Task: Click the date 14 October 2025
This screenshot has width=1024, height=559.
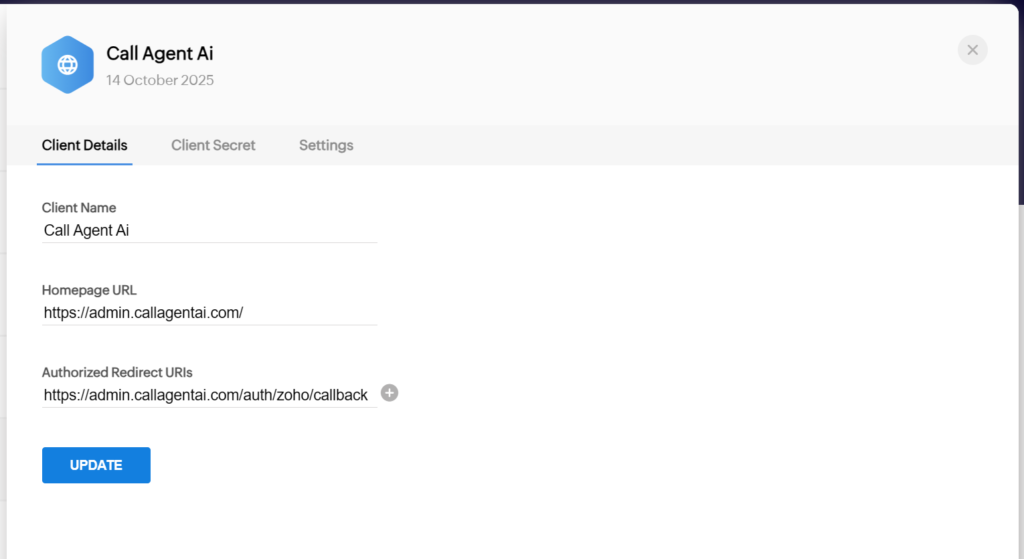Action: (x=160, y=80)
